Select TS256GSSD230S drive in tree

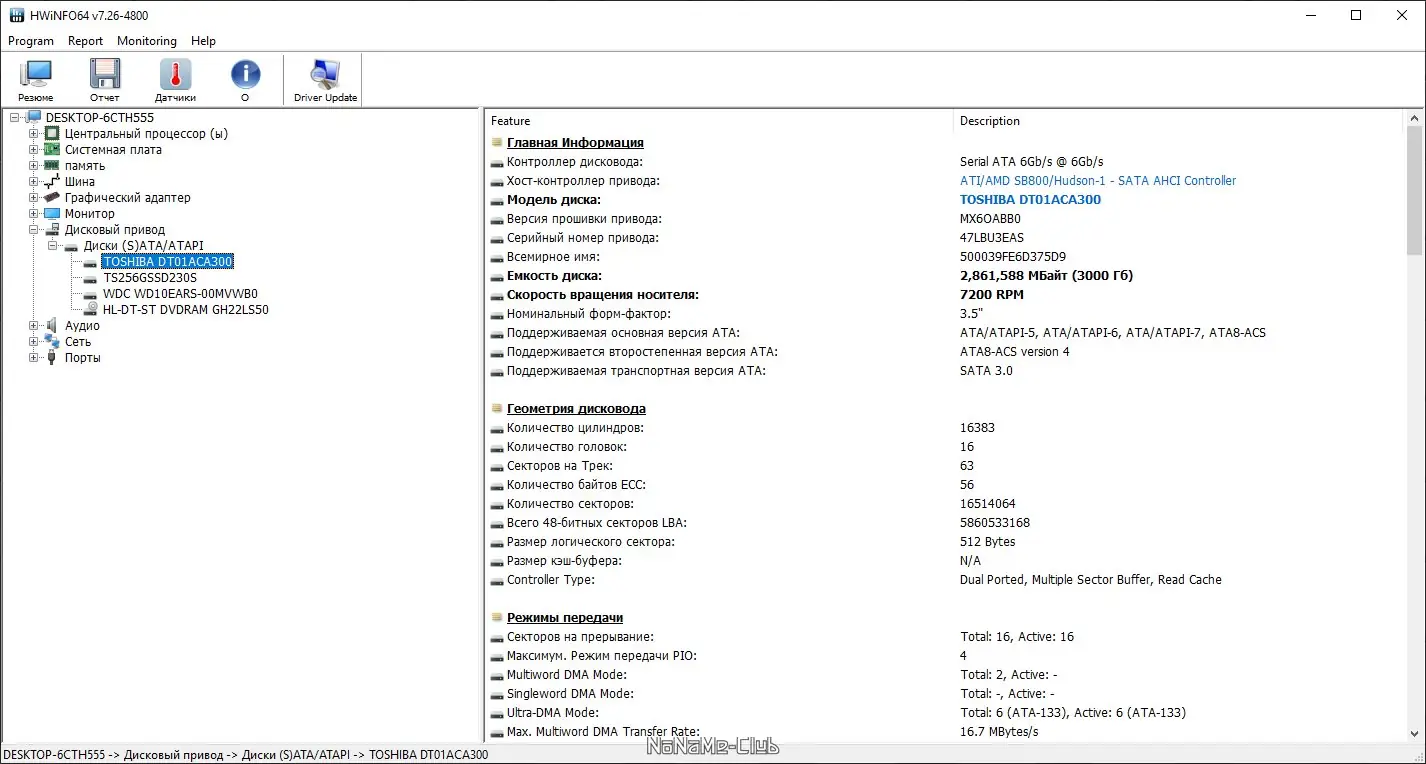pos(150,278)
